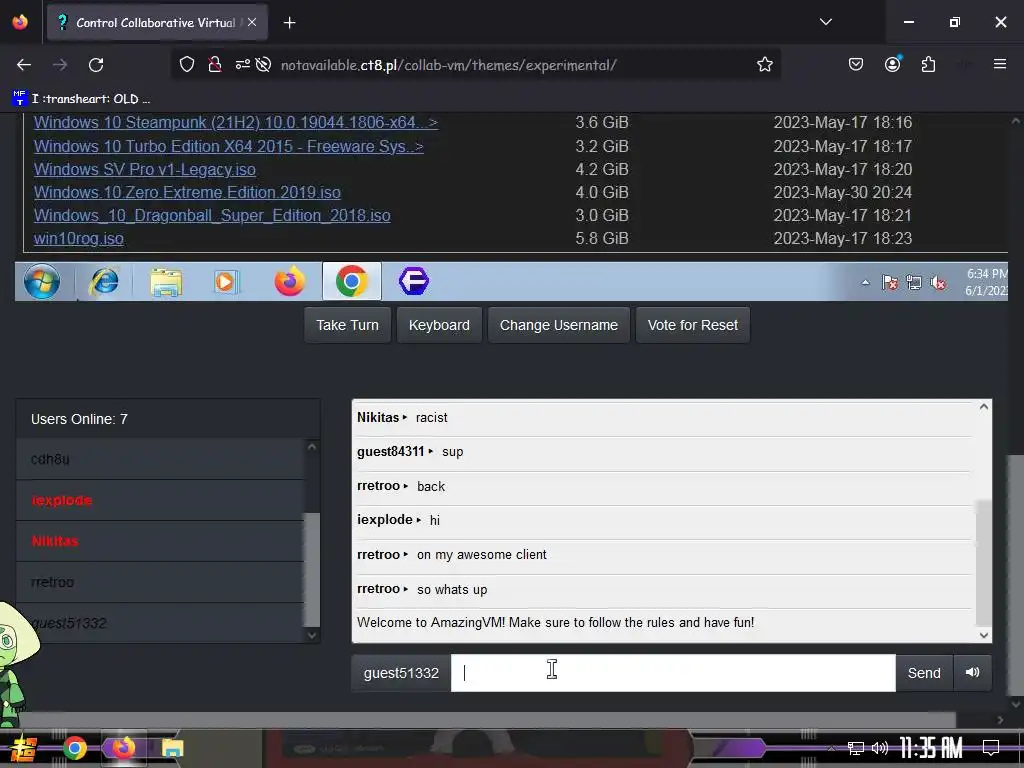Viewport: 1024px width, 768px height.
Task: Open File Explorer from host taskbar
Action: [x=172, y=748]
